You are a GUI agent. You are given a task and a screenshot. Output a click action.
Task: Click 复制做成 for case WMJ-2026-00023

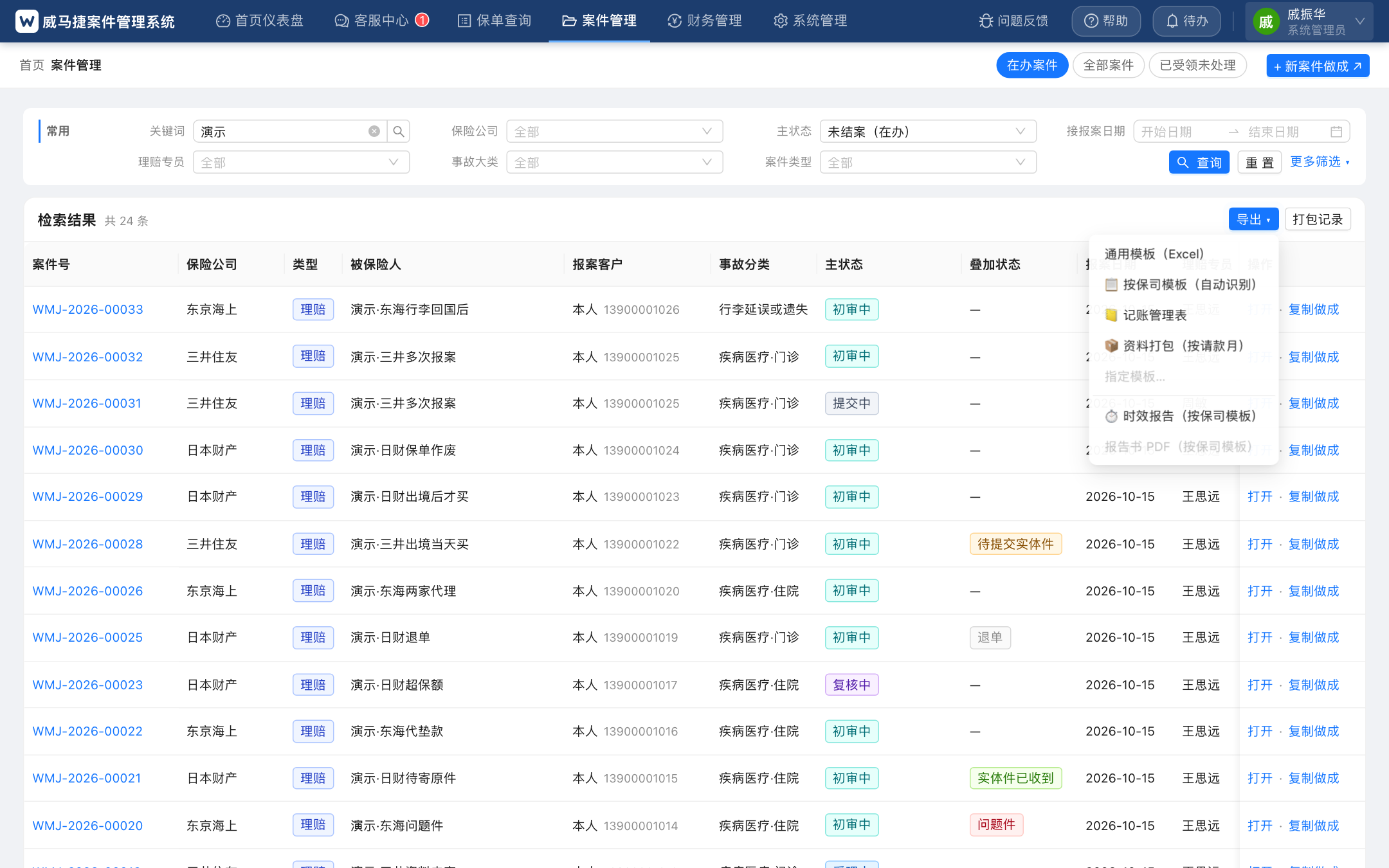tap(1314, 685)
